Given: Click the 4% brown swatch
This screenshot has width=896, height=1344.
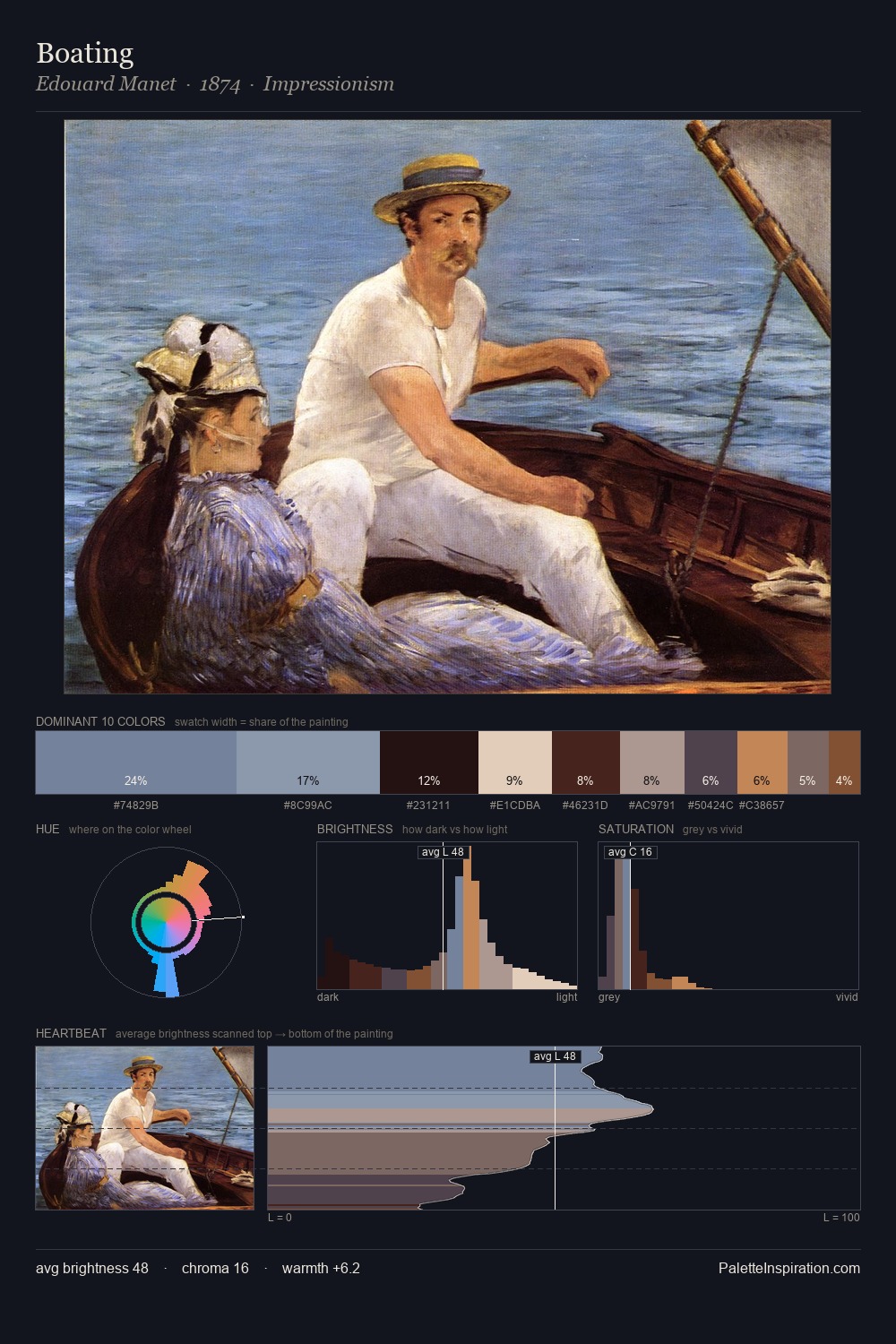Looking at the screenshot, I should coord(844,762).
